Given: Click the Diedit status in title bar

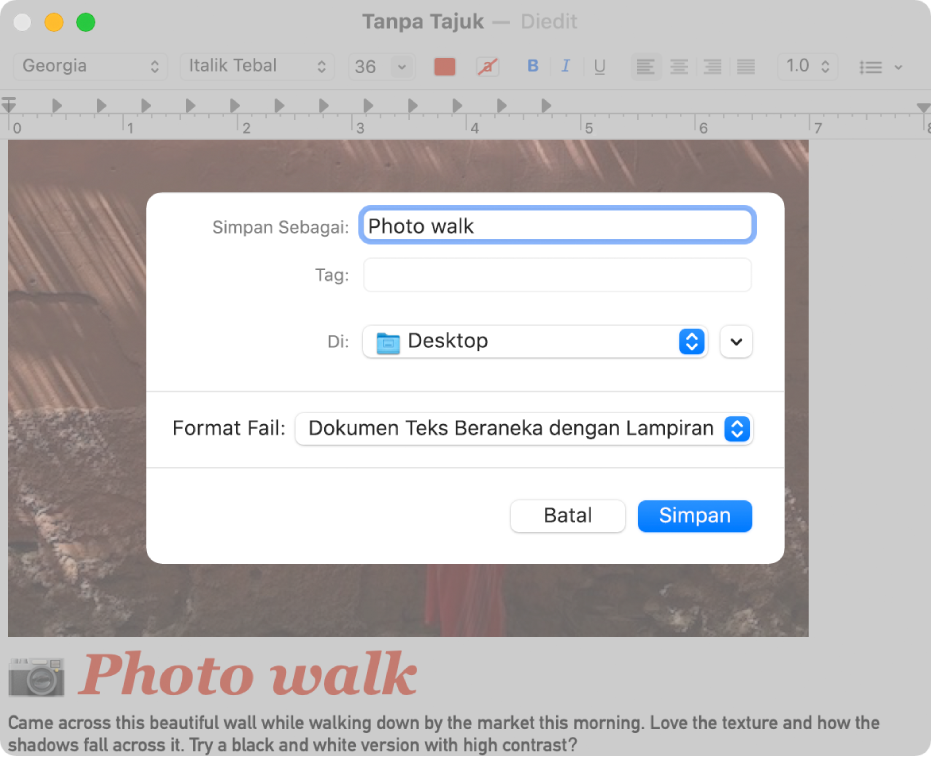Looking at the screenshot, I should tap(549, 22).
